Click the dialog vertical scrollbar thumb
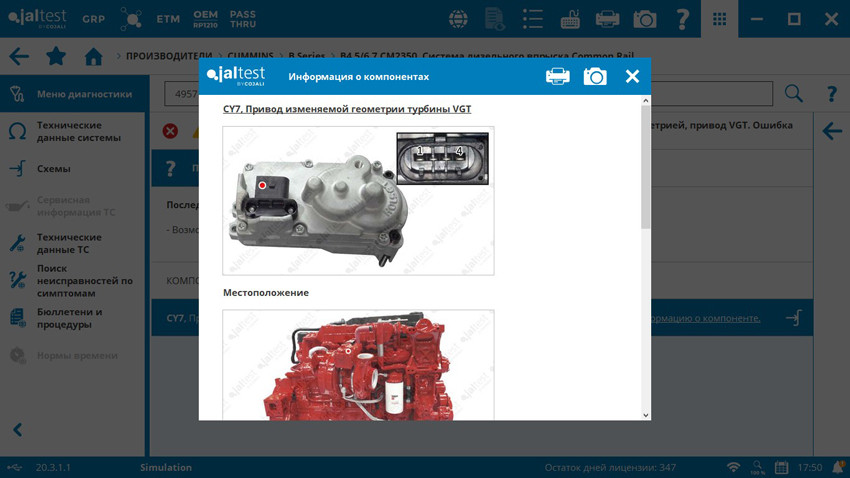Image resolution: width=850 pixels, height=478 pixels. [645, 167]
